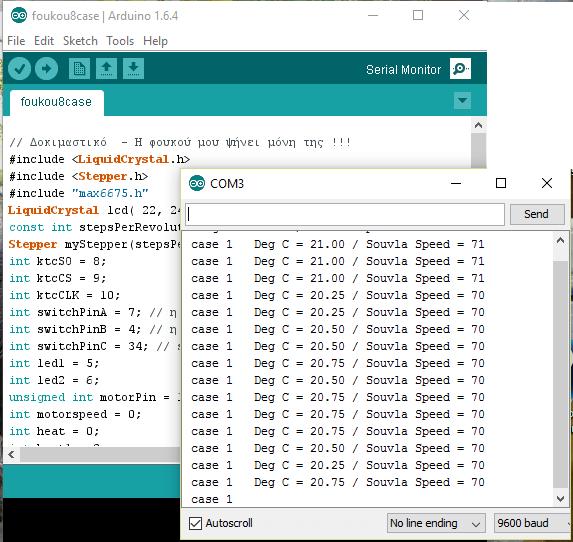Click the COM3 vertical scrollbar thumb
Screen dimensions: 573x542
point(560,375)
